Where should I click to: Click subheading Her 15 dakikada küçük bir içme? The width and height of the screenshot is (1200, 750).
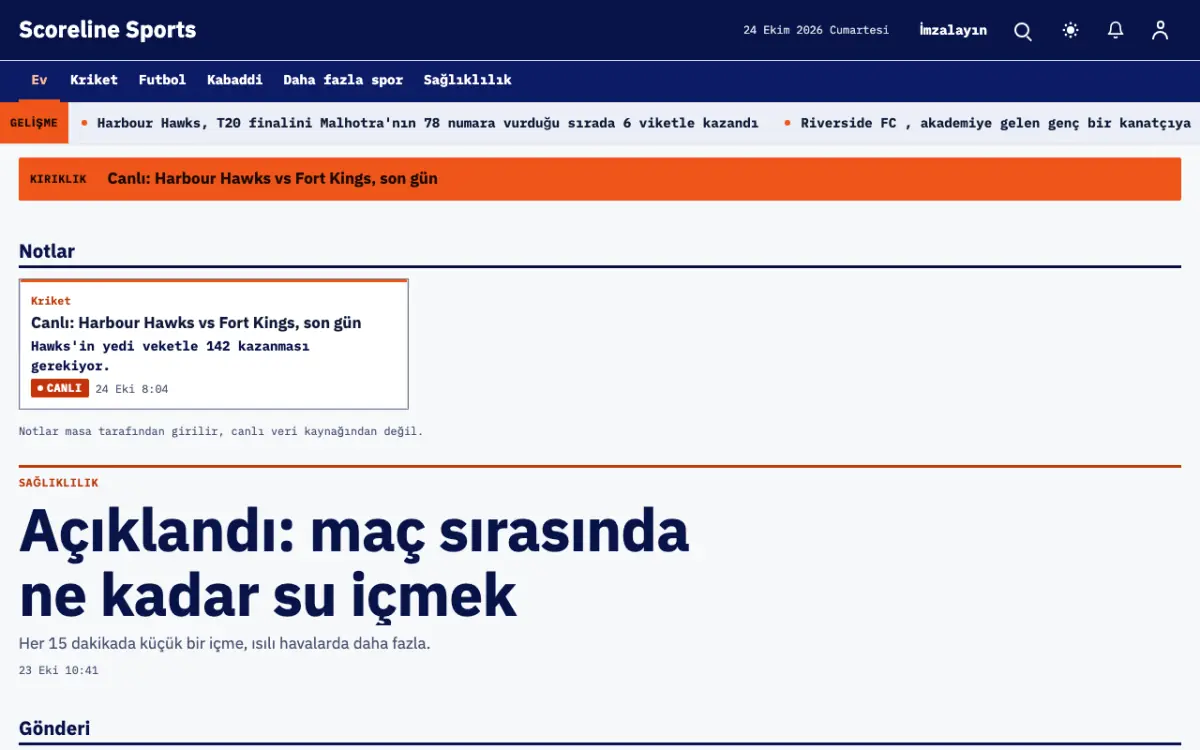pos(225,643)
